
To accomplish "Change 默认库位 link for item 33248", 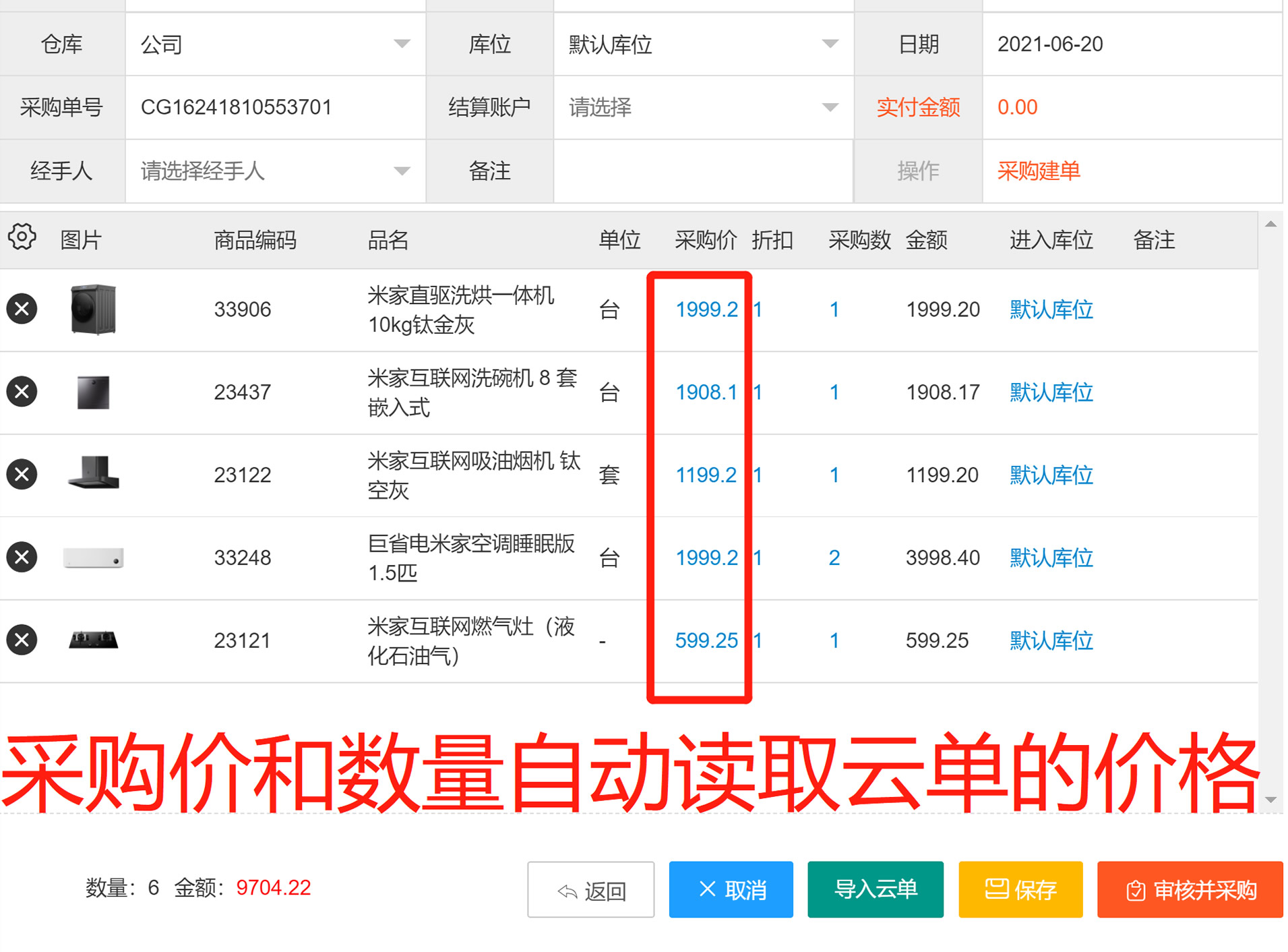I will (x=1051, y=558).
